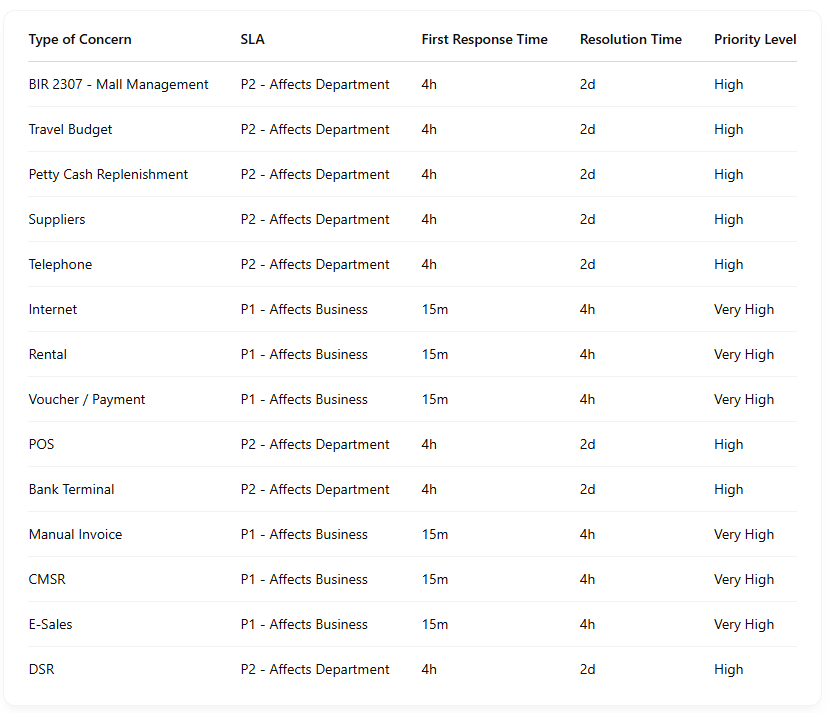
Task: Click Petty Cash Replenishment cell
Action: [108, 175]
